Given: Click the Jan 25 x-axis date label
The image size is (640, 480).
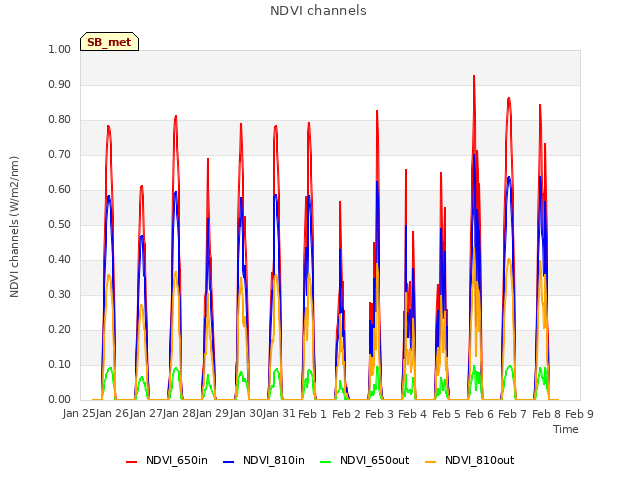Looking at the screenshot, I should pos(79,414).
